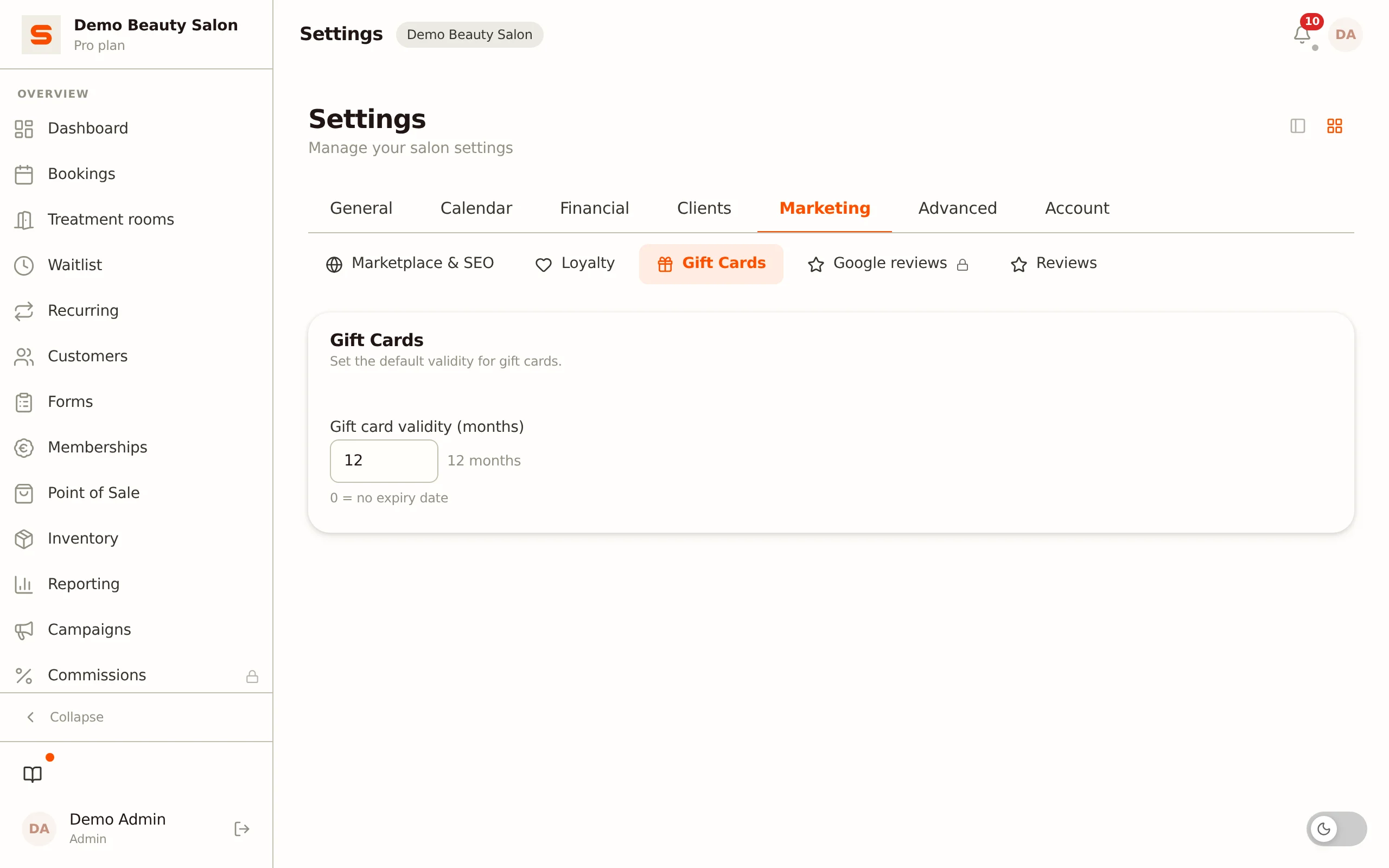Open the Account settings tab
This screenshot has width=1389, height=868.
(x=1077, y=208)
